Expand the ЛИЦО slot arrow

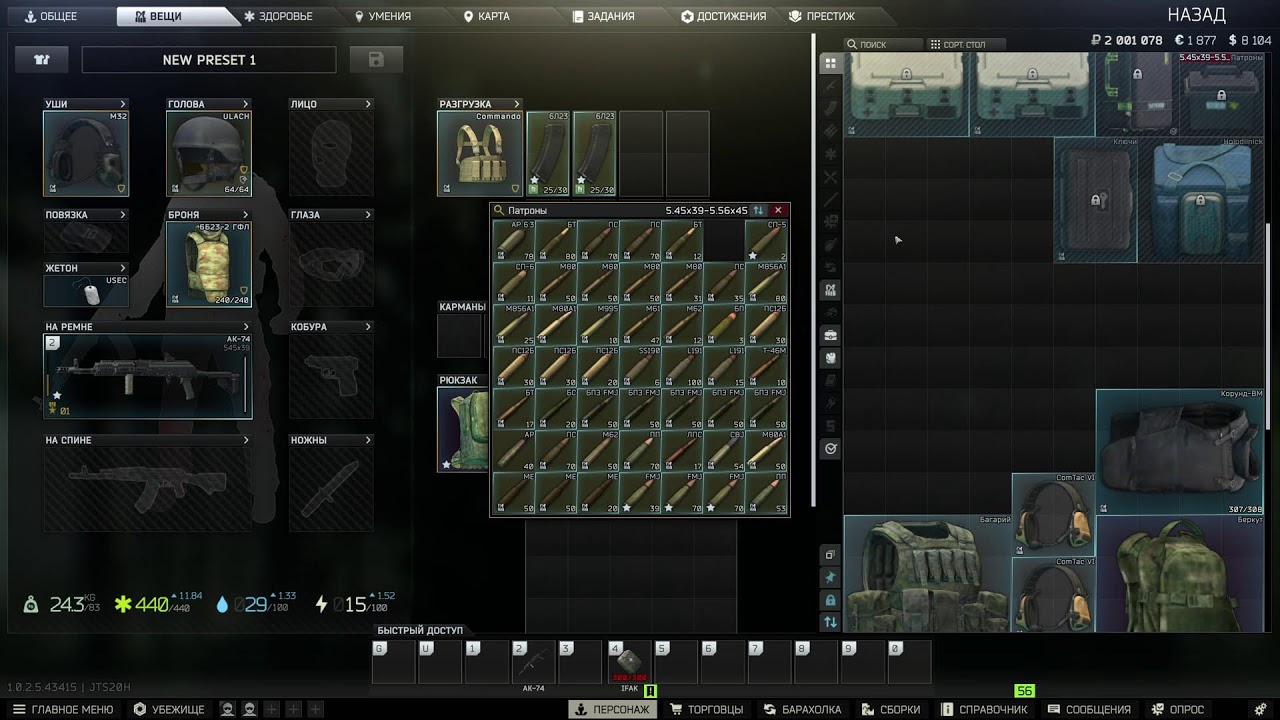(x=368, y=104)
